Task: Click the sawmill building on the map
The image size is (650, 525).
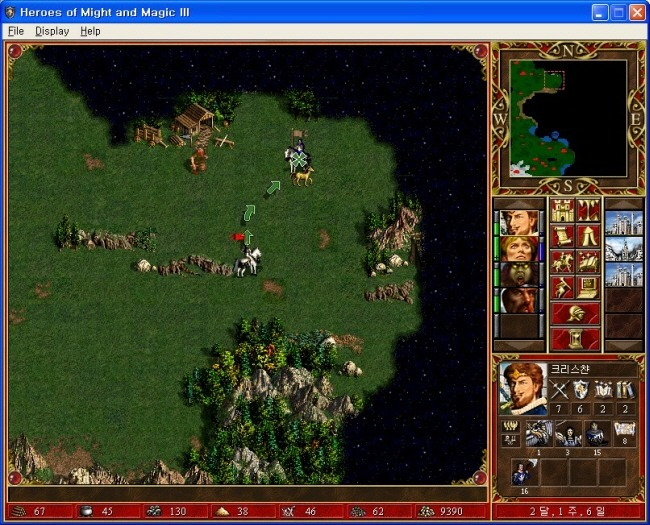Action: pyautogui.click(x=194, y=122)
